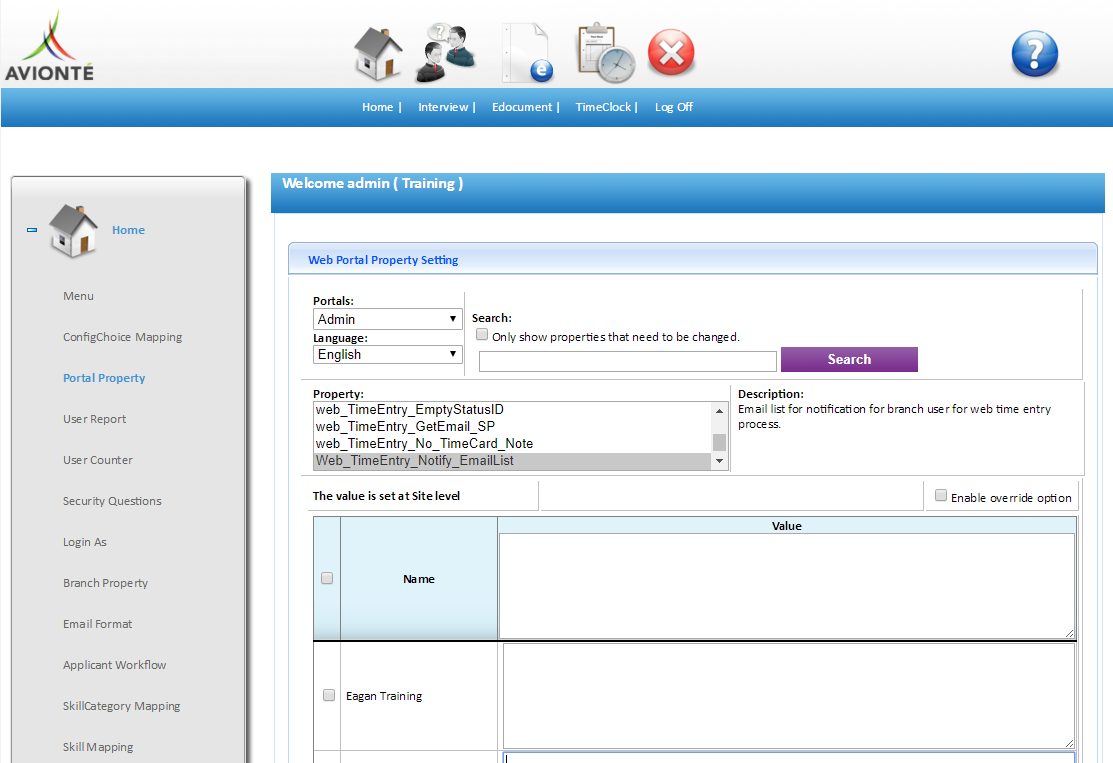Open the Interview people icon
The height and width of the screenshot is (763, 1113).
(x=446, y=53)
